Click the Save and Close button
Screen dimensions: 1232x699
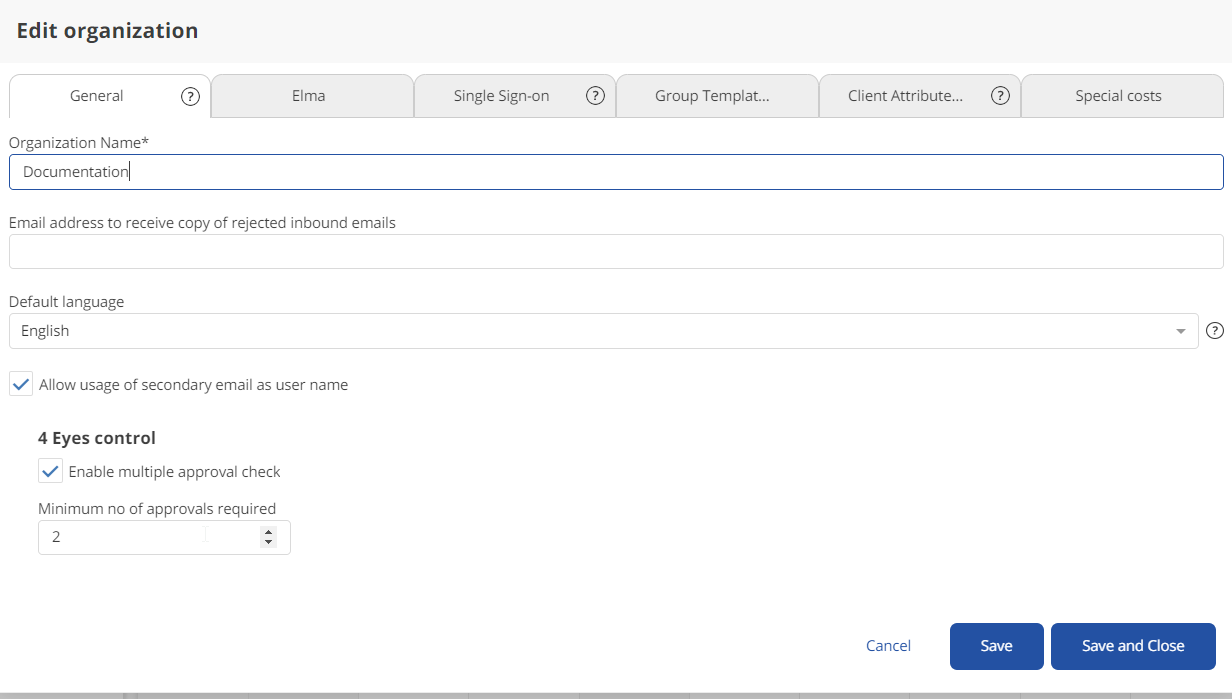coord(1133,646)
